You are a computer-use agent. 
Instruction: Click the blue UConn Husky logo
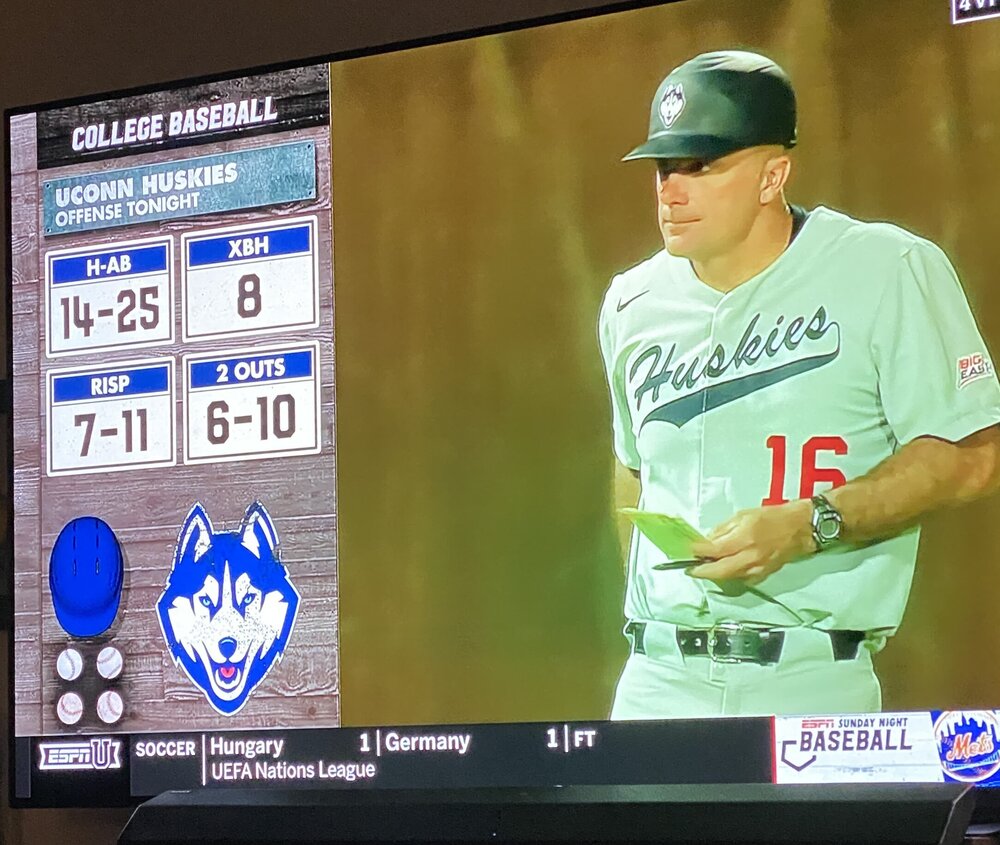pos(228,608)
